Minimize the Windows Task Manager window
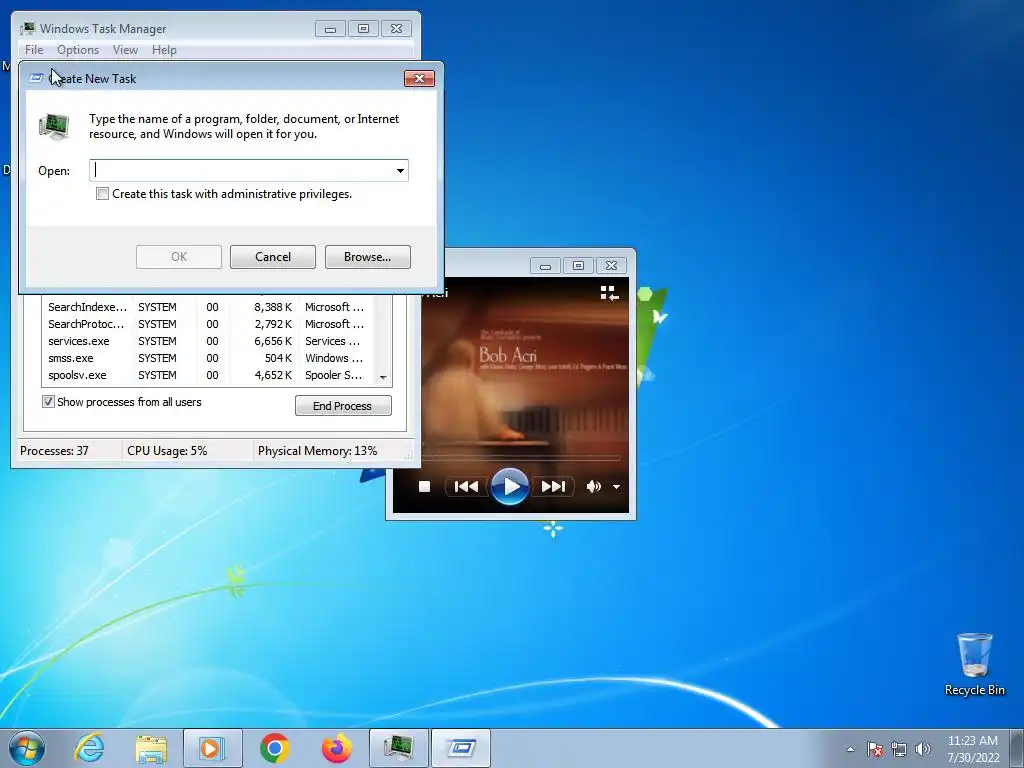Screen dimensions: 1024x768 (x=330, y=29)
